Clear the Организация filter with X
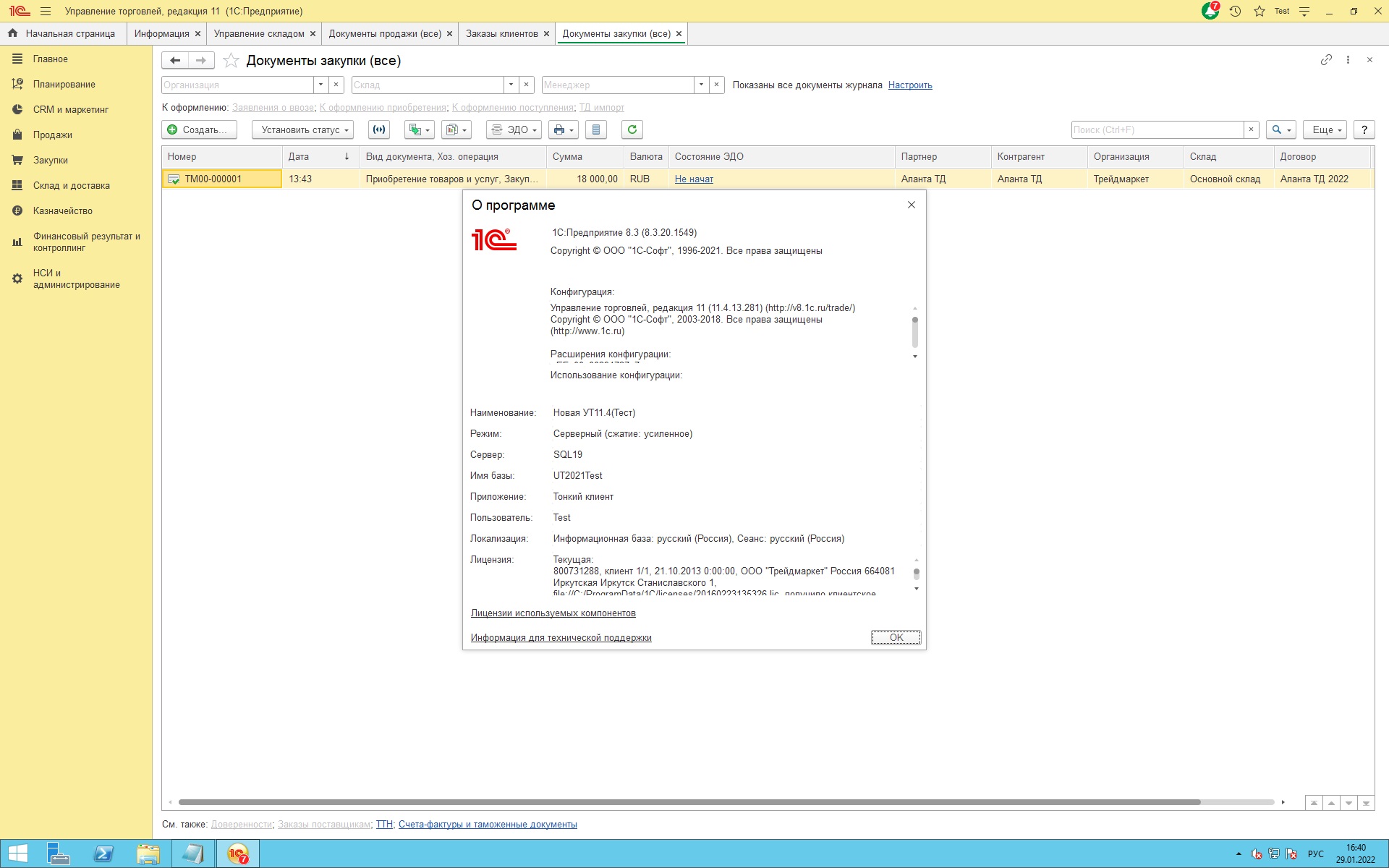Screen dimensions: 1389x868 click(336, 85)
